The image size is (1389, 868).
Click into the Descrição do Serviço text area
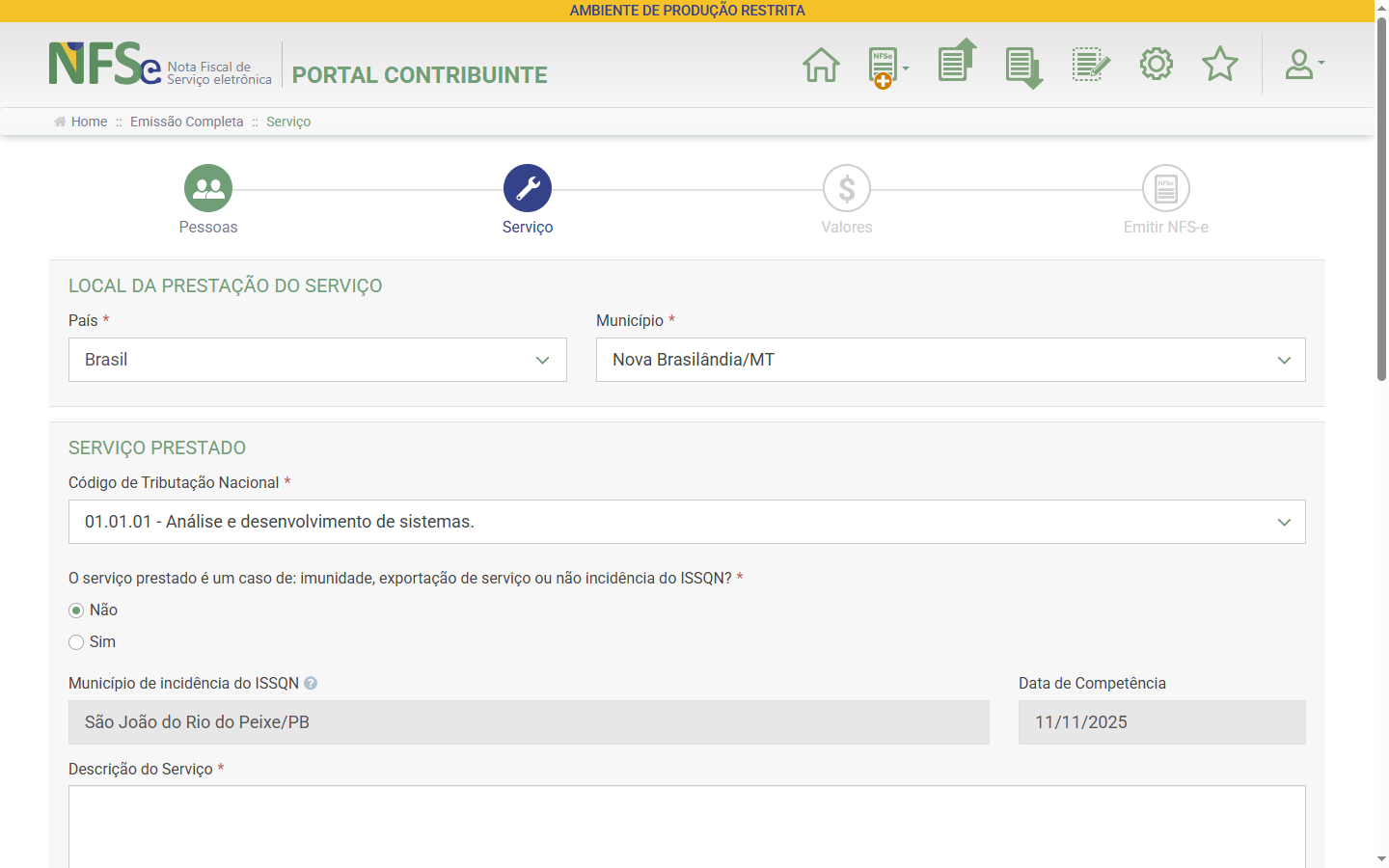pyautogui.click(x=686, y=826)
